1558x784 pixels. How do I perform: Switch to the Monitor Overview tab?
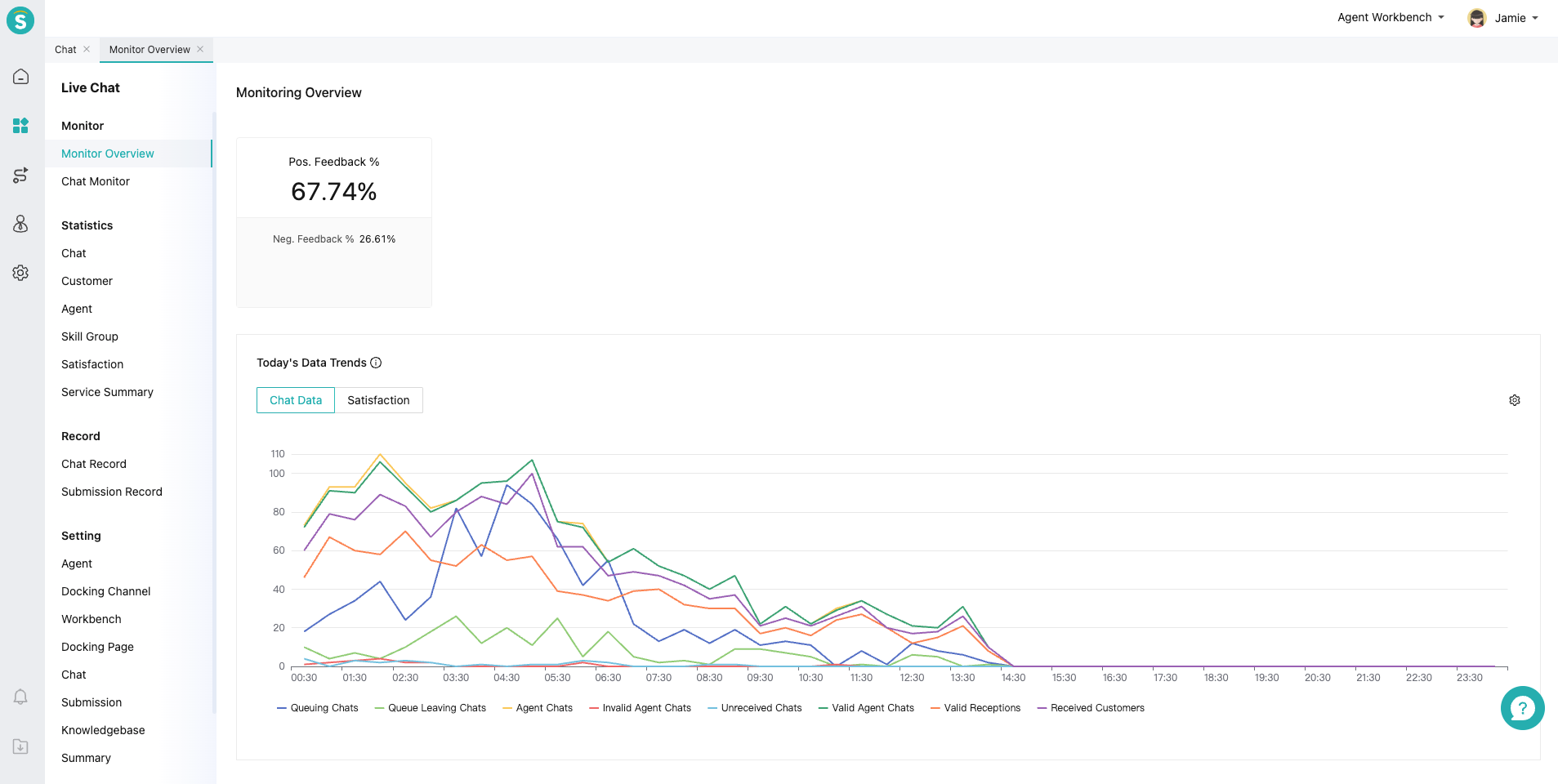click(150, 50)
